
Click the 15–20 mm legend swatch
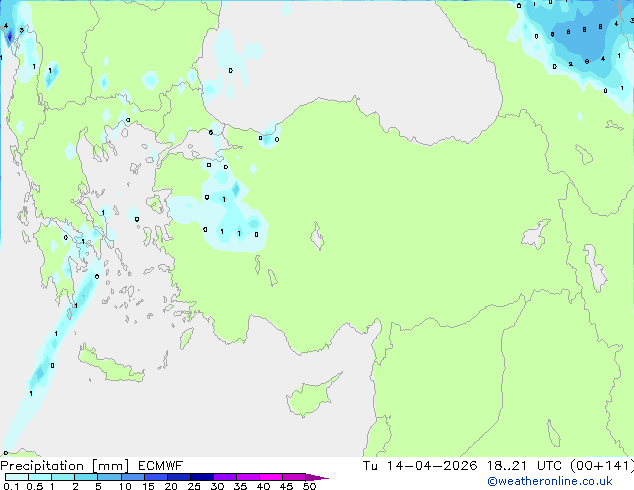click(x=155, y=477)
